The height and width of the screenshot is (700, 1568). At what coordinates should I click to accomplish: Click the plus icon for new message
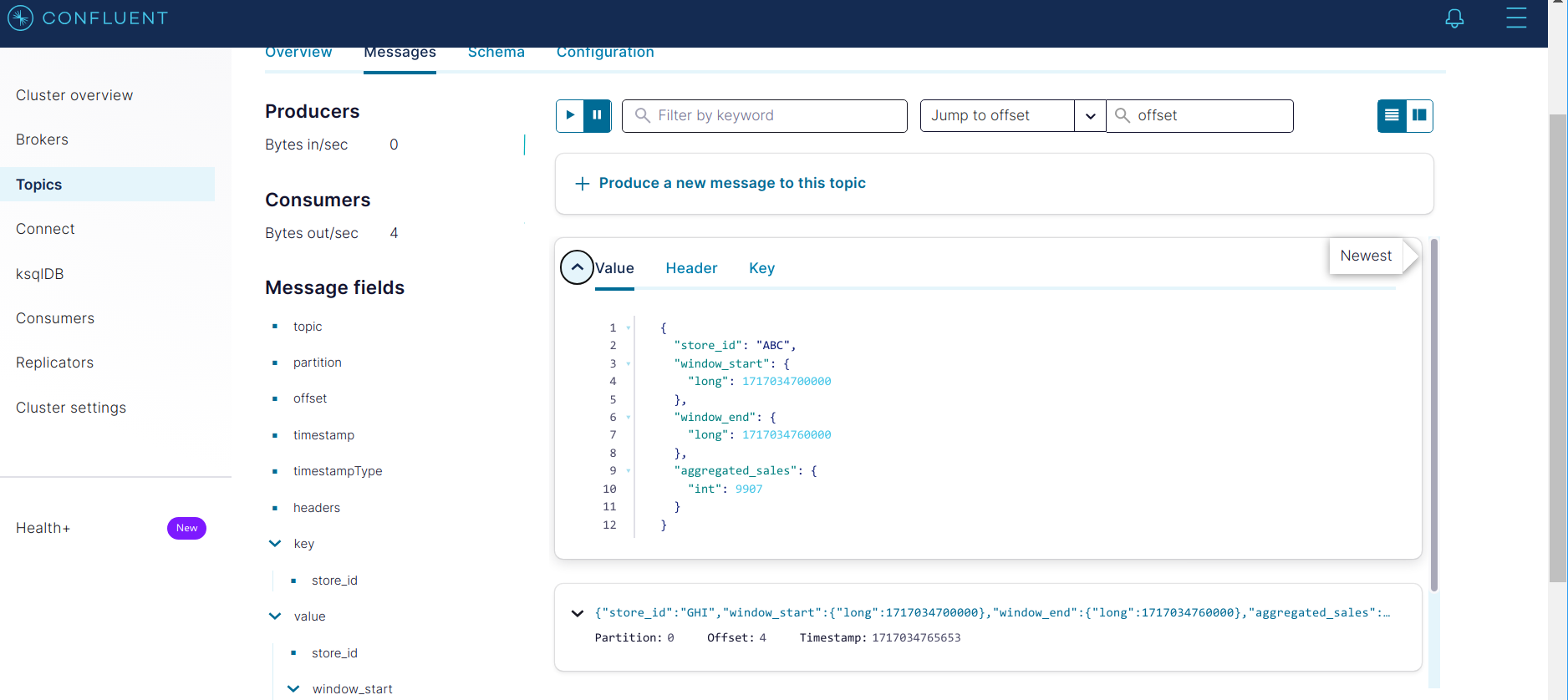coord(583,184)
